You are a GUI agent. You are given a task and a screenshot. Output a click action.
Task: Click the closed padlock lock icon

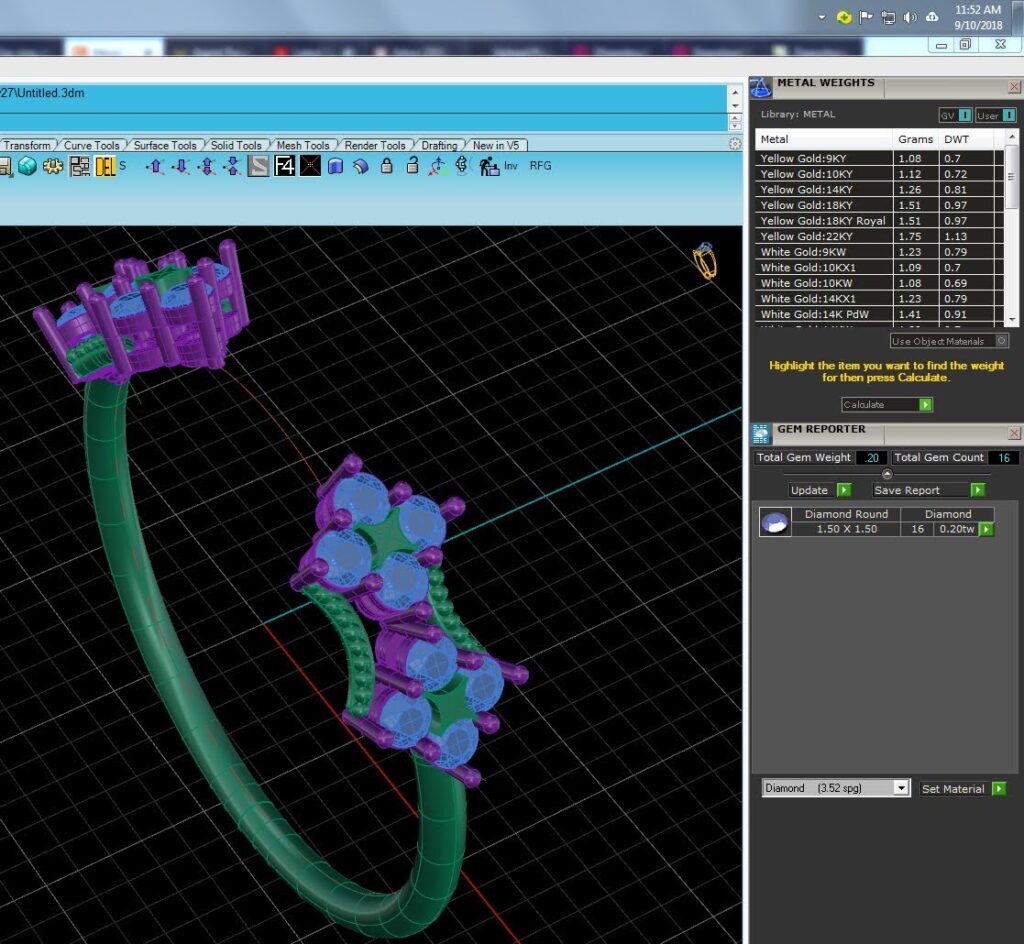pyautogui.click(x=387, y=166)
